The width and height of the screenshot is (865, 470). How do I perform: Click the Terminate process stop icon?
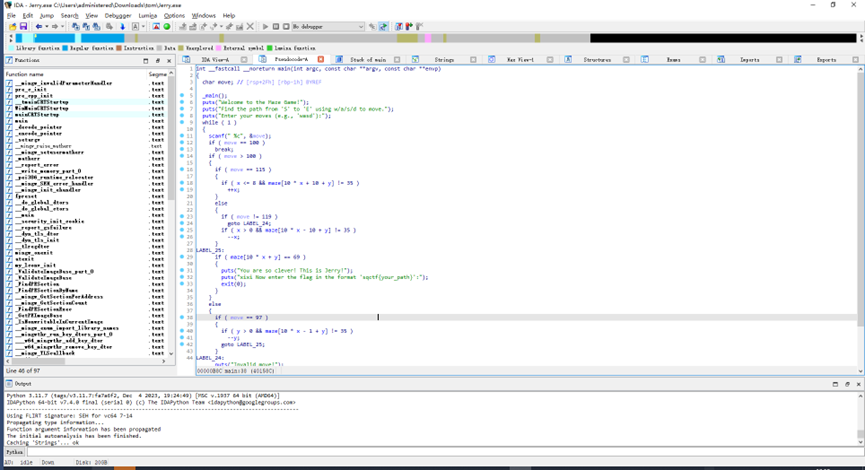click(x=286, y=27)
